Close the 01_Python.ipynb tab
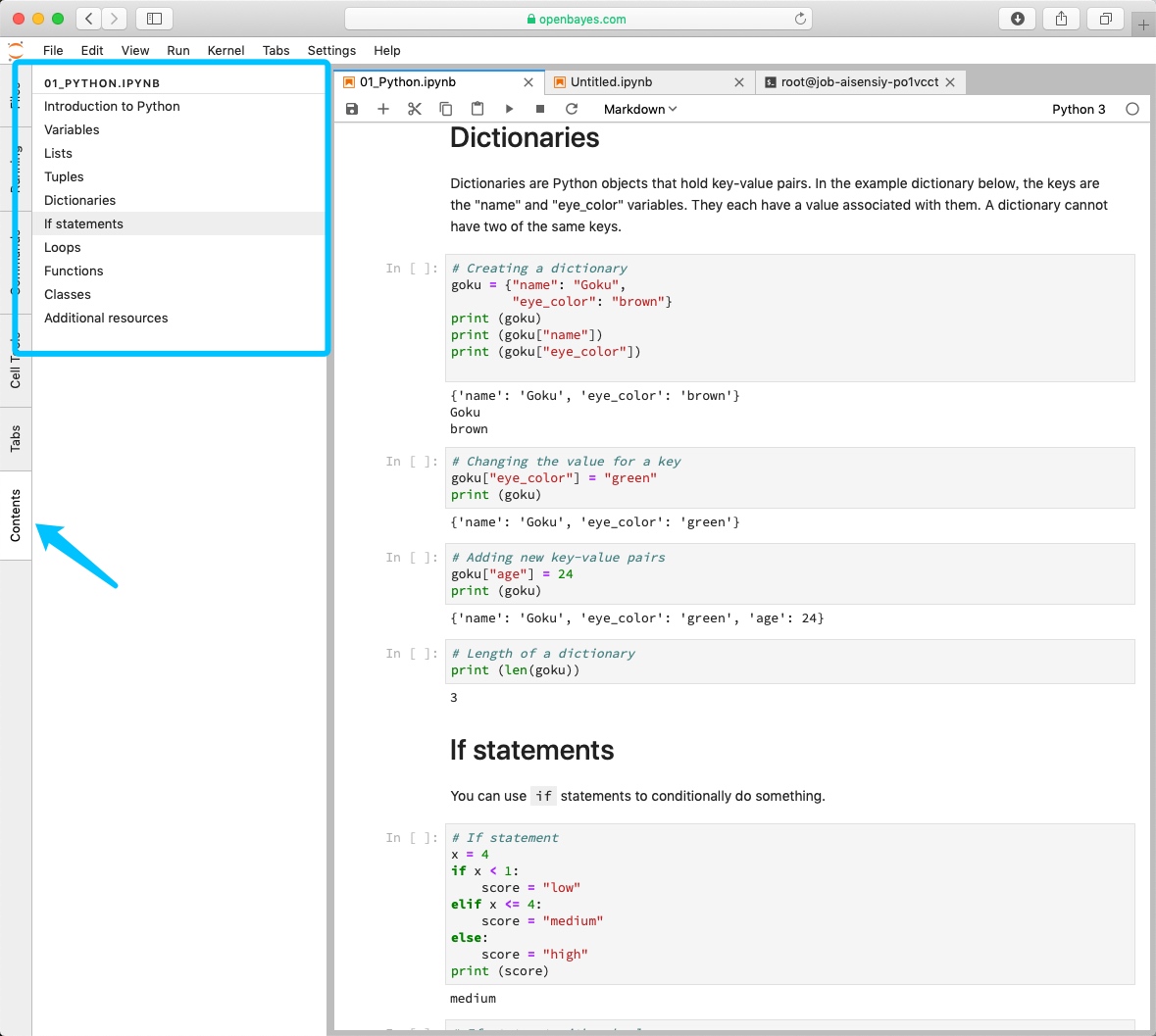The width and height of the screenshot is (1156, 1036). (x=528, y=82)
